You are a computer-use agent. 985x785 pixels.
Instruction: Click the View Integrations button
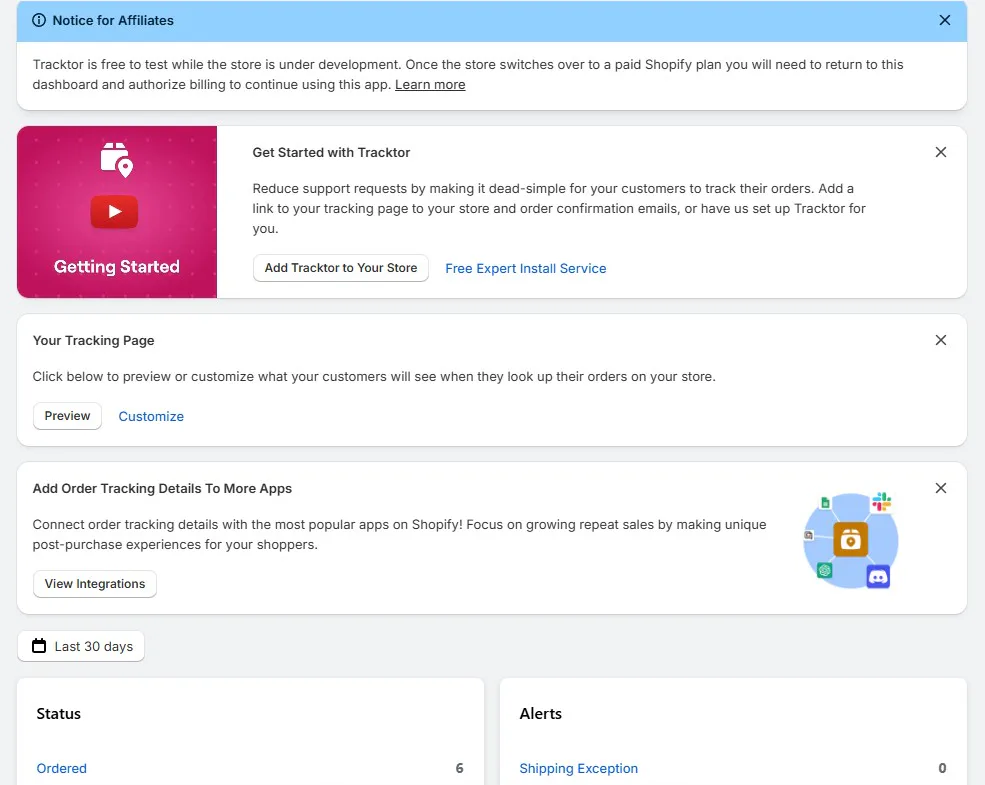[x=95, y=584]
